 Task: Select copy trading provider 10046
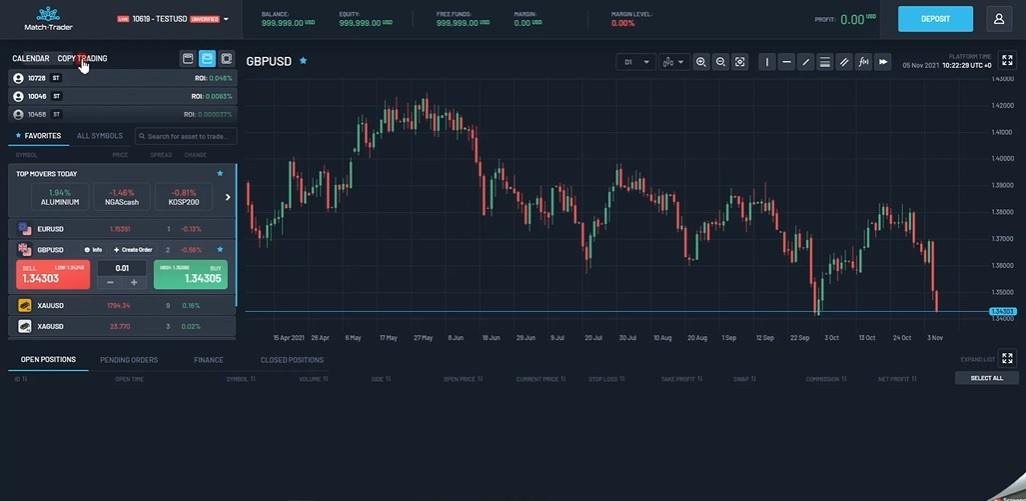tap(122, 96)
